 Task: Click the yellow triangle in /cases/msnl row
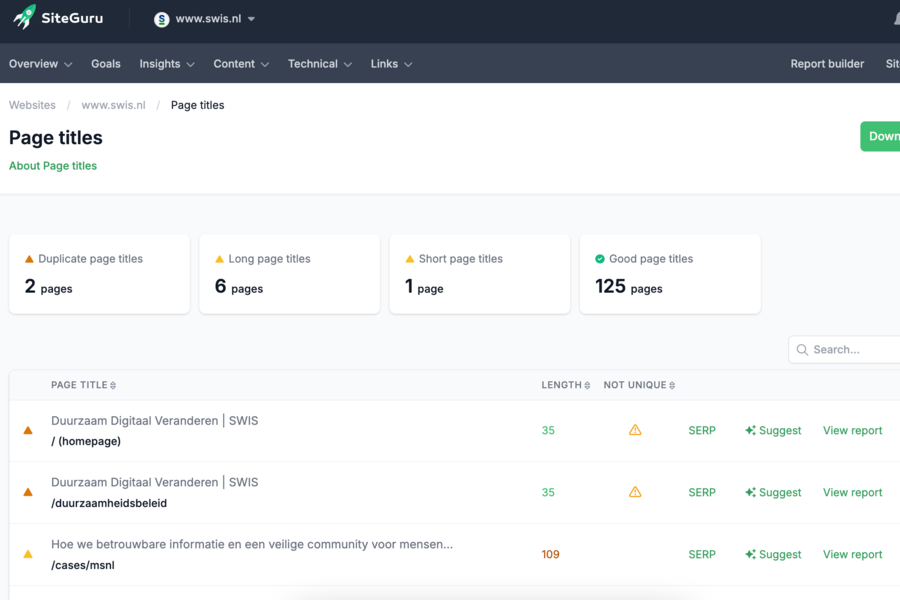coord(28,554)
